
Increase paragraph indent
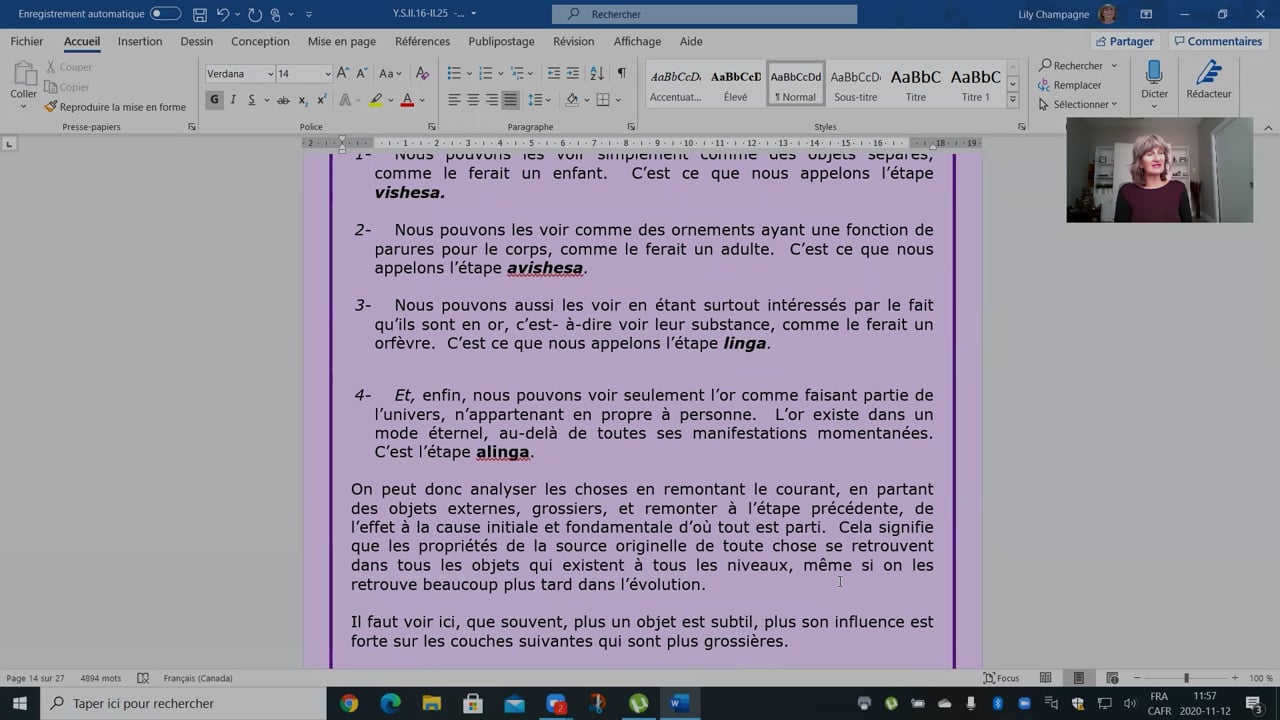572,73
